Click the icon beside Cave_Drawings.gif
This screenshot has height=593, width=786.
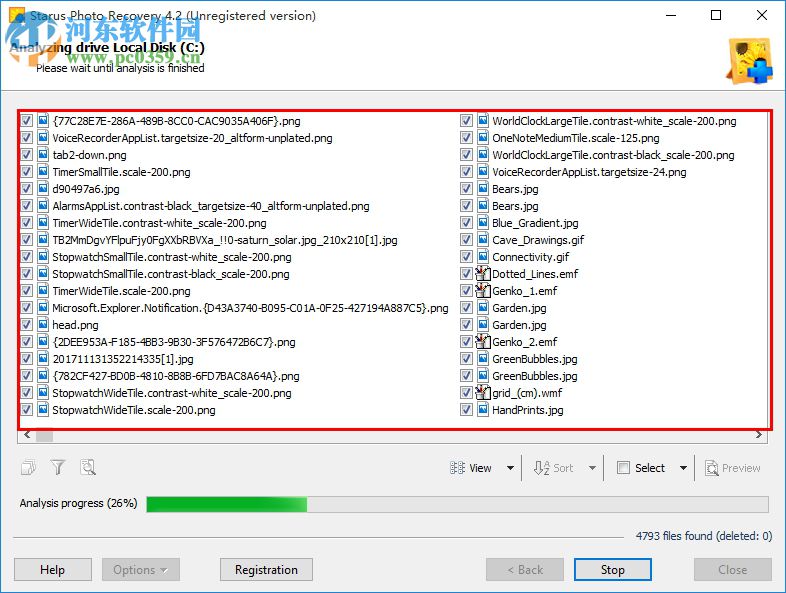click(x=483, y=240)
